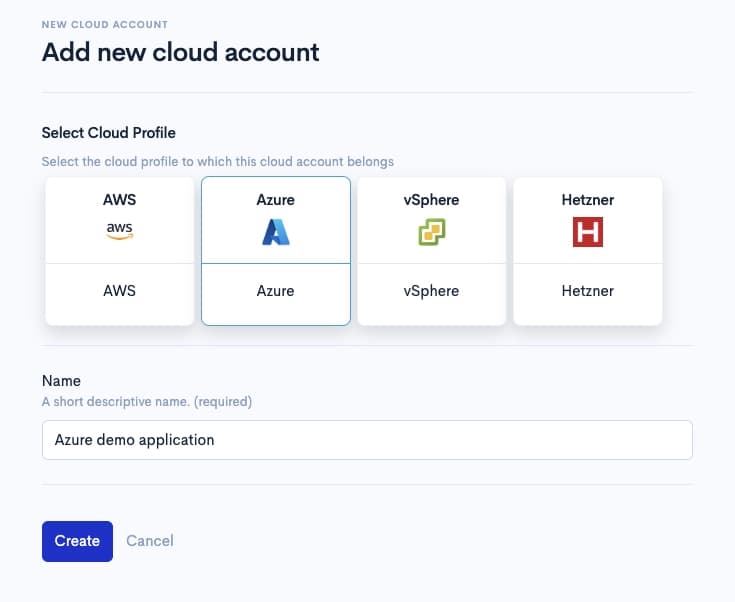
Task: Click the red Hetzner logo icon
Action: point(588,232)
